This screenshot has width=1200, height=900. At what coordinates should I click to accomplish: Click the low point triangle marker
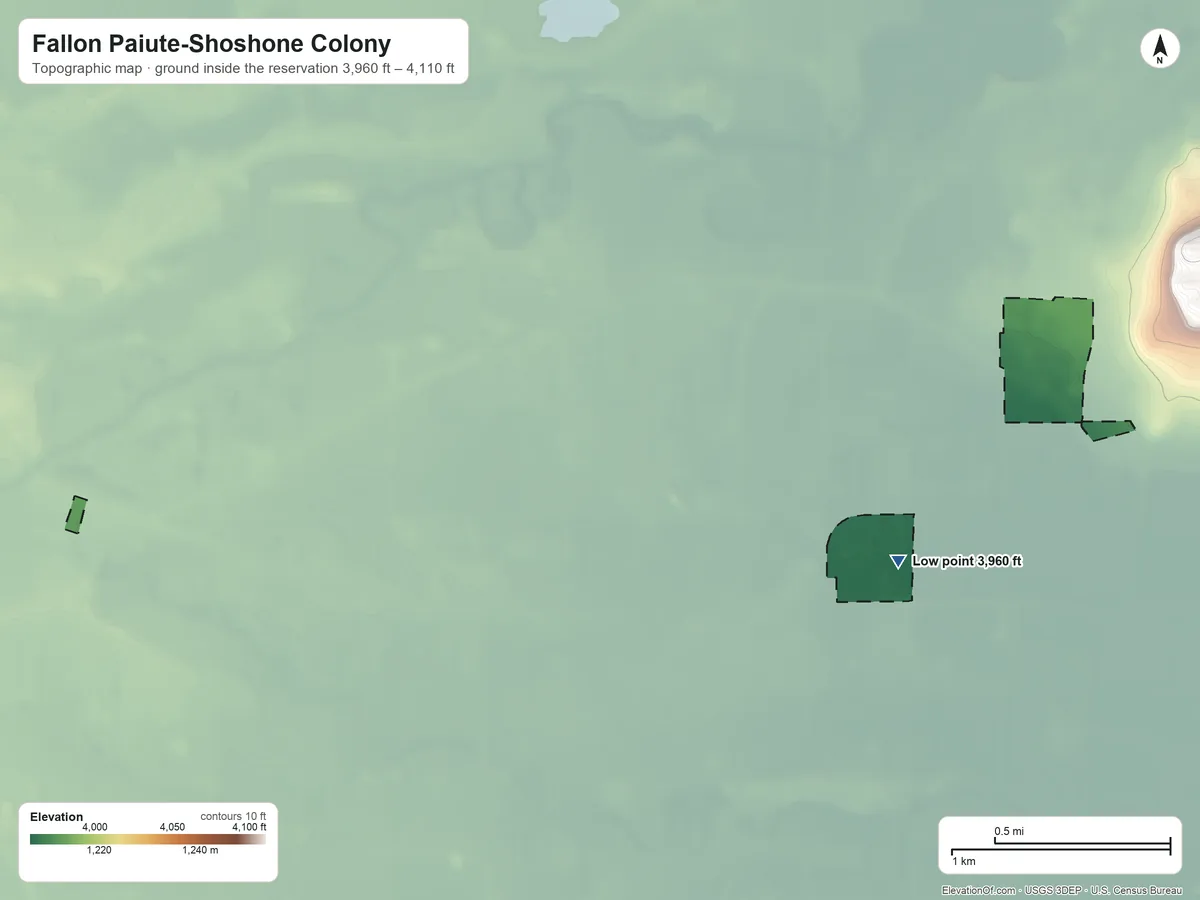[x=898, y=562]
